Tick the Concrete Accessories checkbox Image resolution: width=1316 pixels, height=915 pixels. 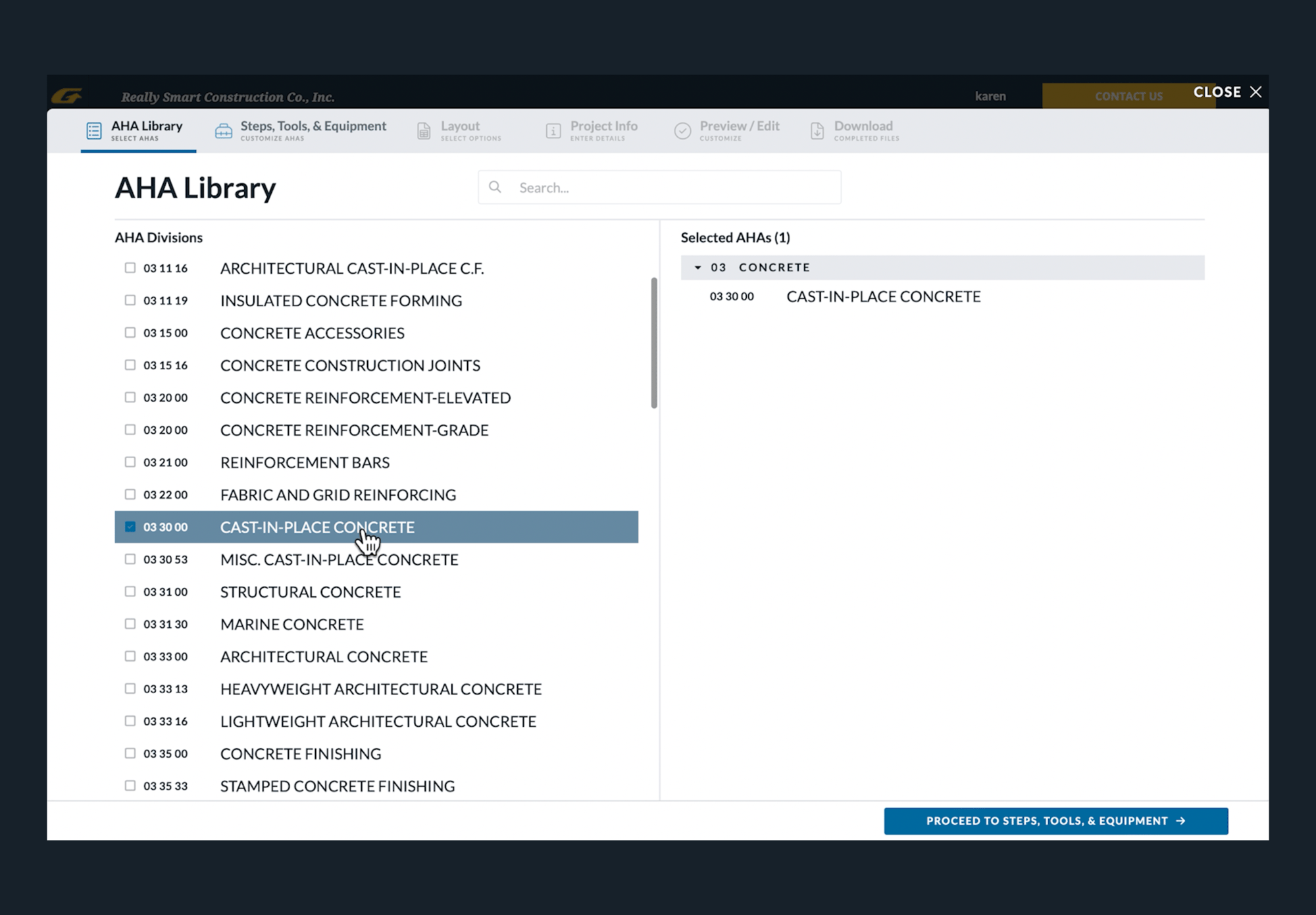(x=130, y=332)
